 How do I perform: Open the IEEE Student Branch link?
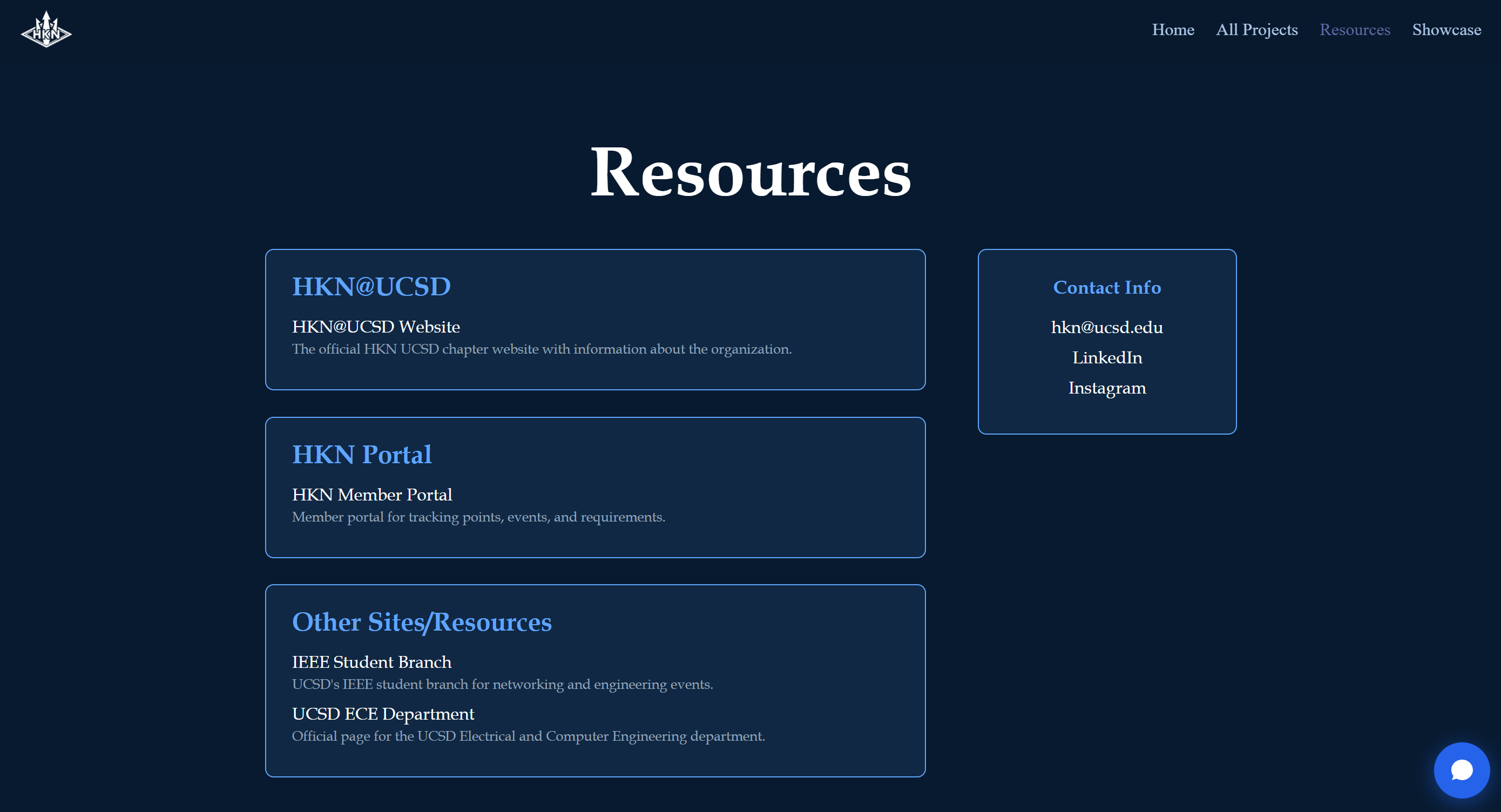coord(371,662)
